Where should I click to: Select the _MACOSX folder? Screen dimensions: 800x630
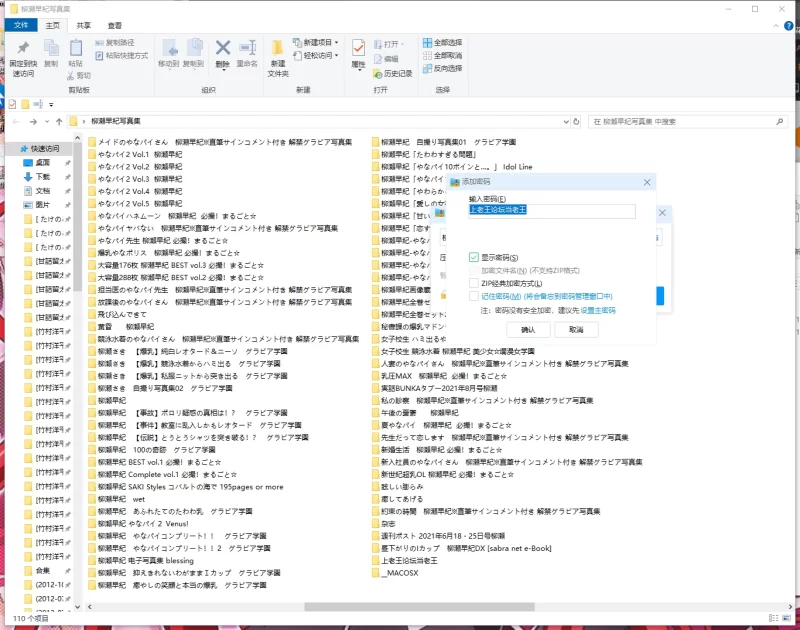click(395, 573)
